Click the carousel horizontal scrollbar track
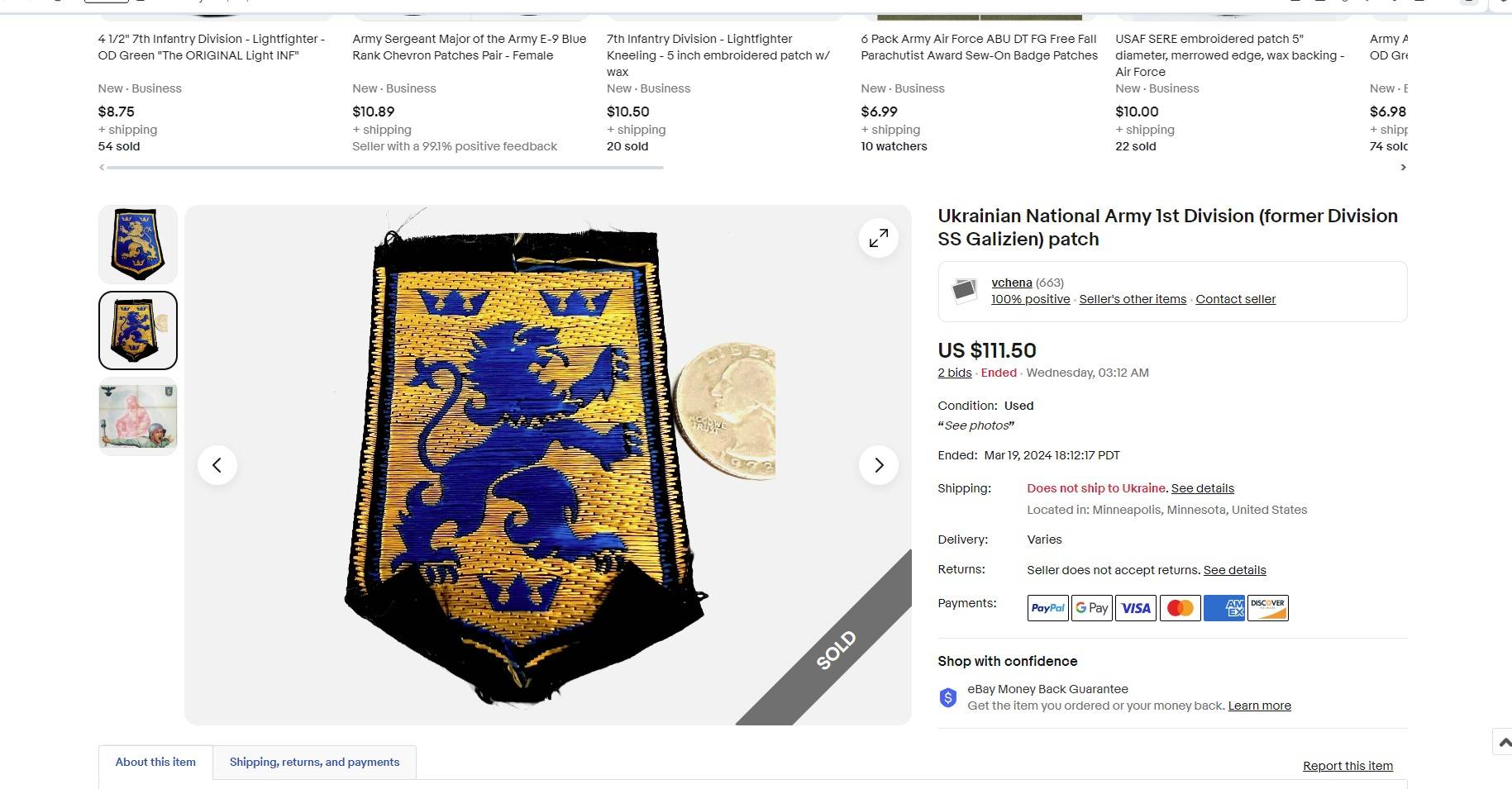Screen dimensions: 1512x789 coord(384,167)
